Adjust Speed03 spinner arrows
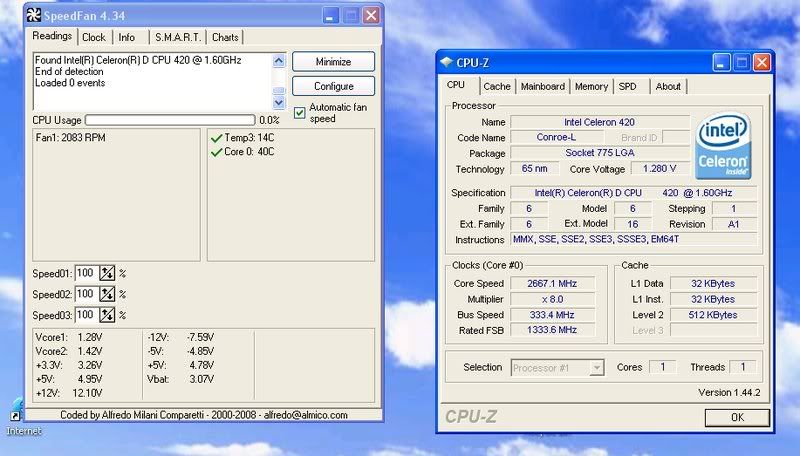800x456 pixels. click(x=107, y=315)
